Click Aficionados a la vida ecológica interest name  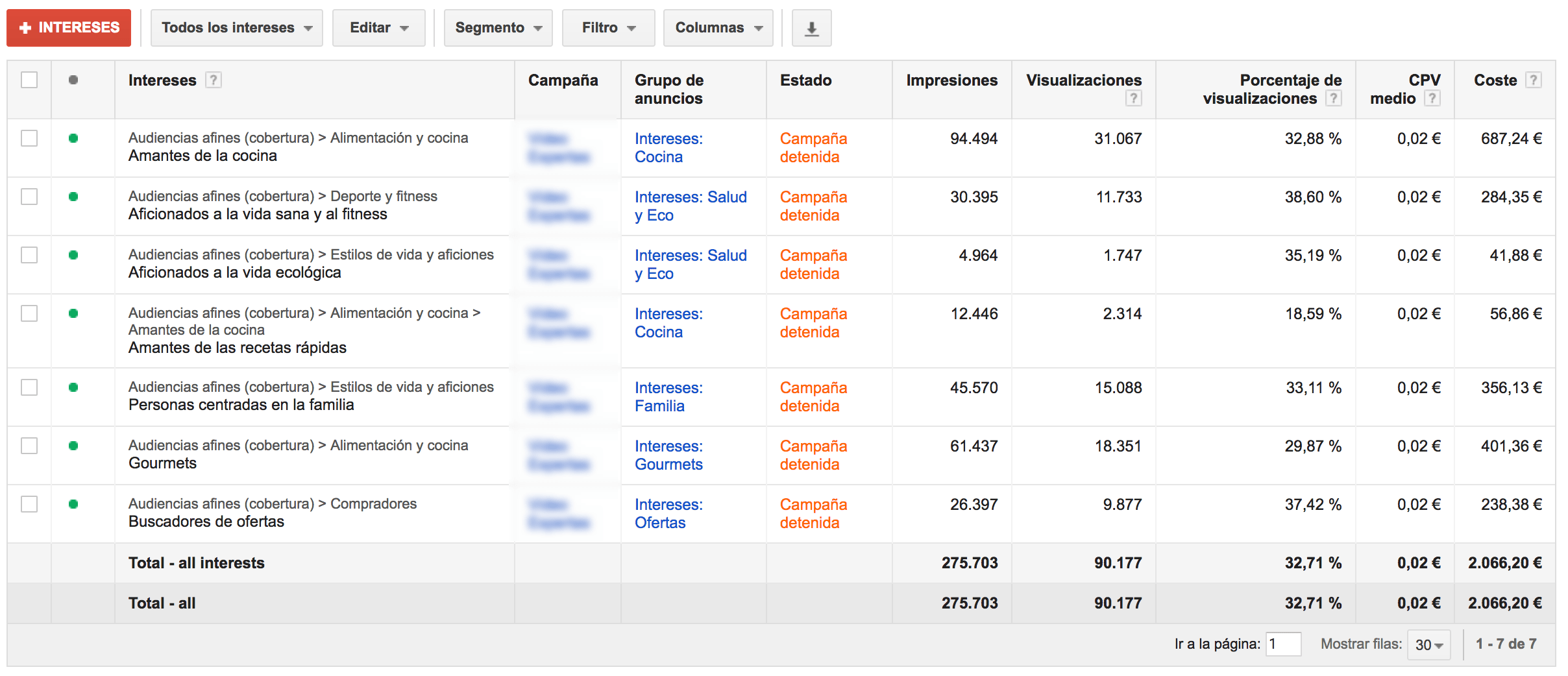tap(234, 272)
